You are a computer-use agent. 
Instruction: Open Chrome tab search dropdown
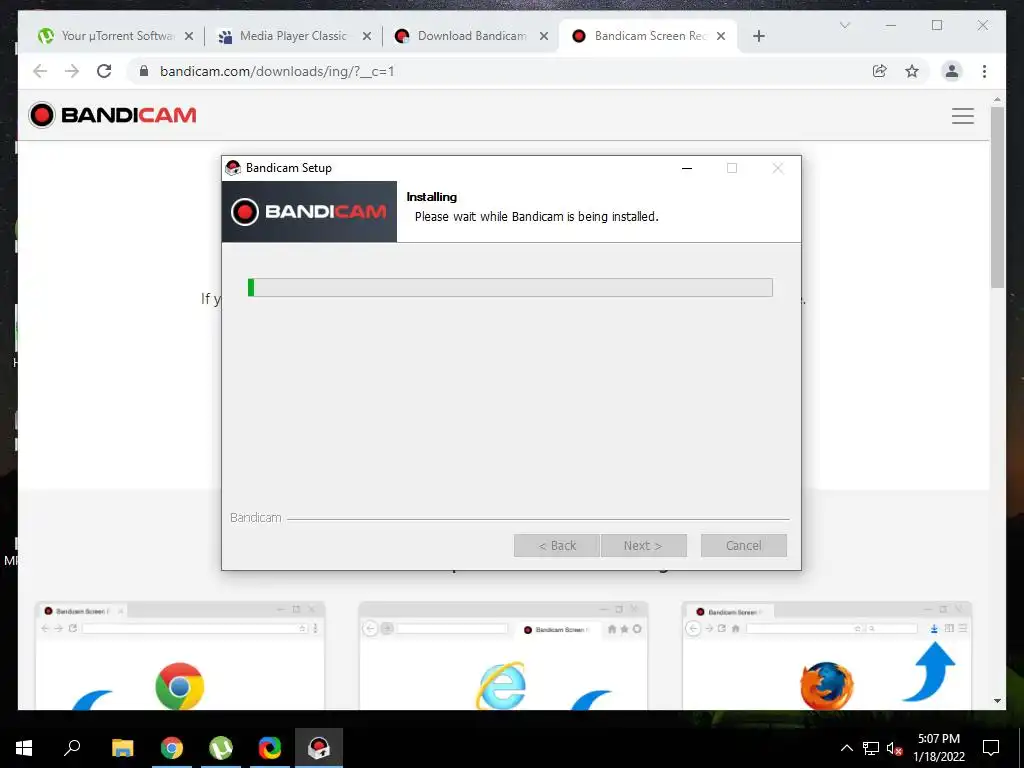844,25
